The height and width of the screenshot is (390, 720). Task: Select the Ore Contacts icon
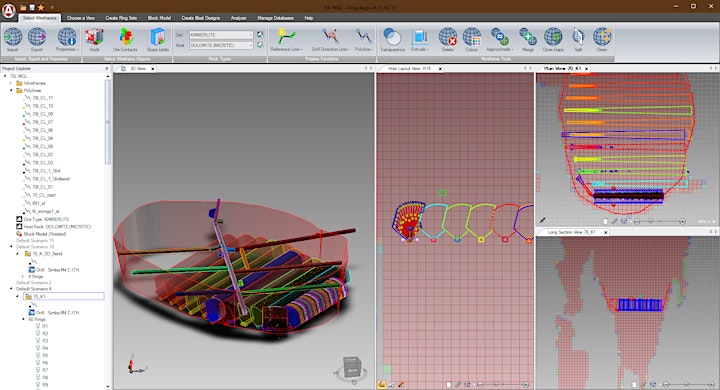click(x=125, y=37)
